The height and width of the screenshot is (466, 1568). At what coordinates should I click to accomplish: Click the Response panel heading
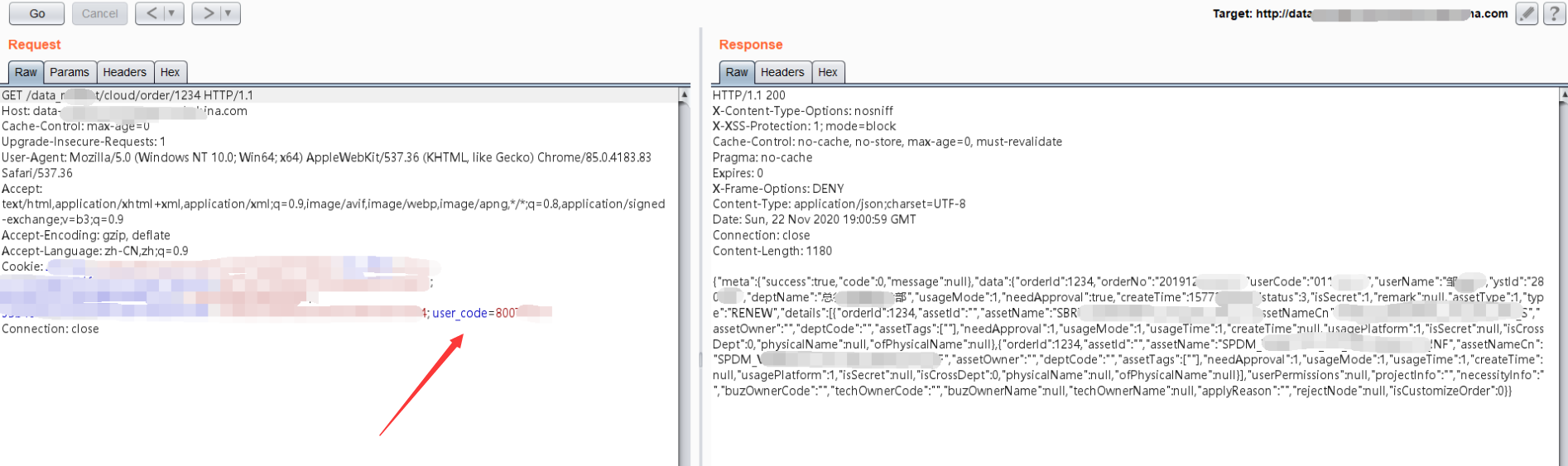(751, 45)
